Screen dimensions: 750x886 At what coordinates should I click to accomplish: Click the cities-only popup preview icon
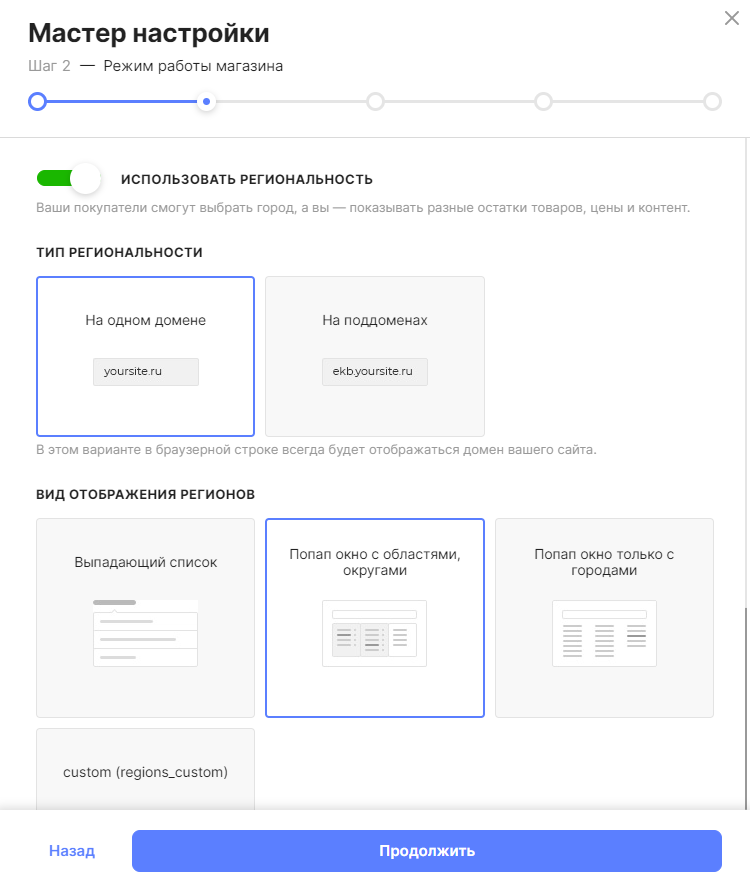(x=604, y=633)
